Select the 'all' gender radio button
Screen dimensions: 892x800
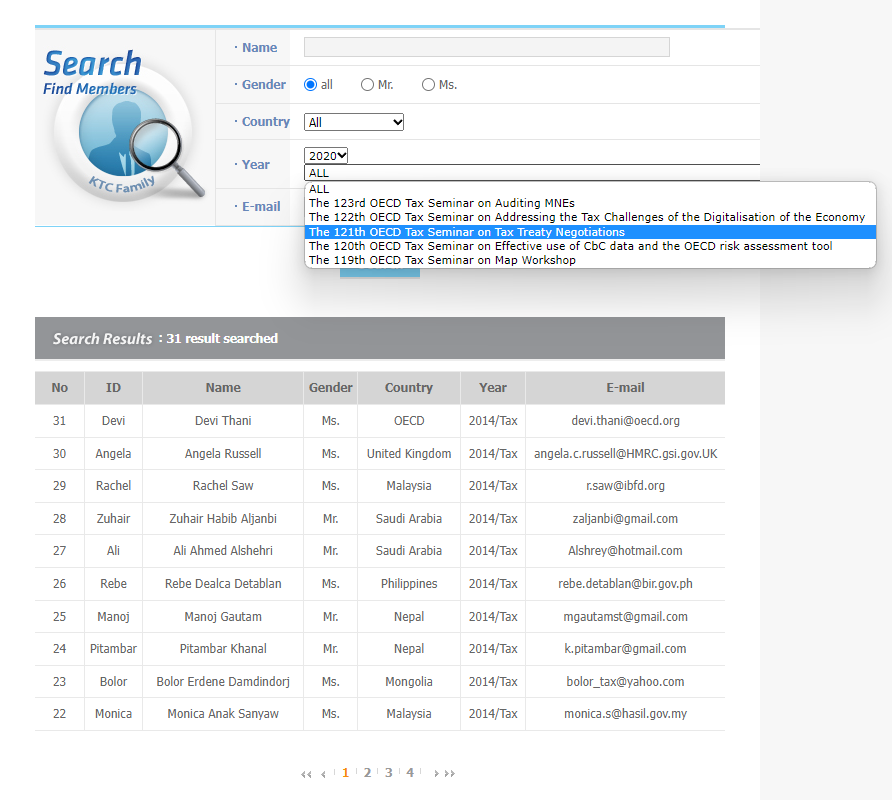[310, 85]
